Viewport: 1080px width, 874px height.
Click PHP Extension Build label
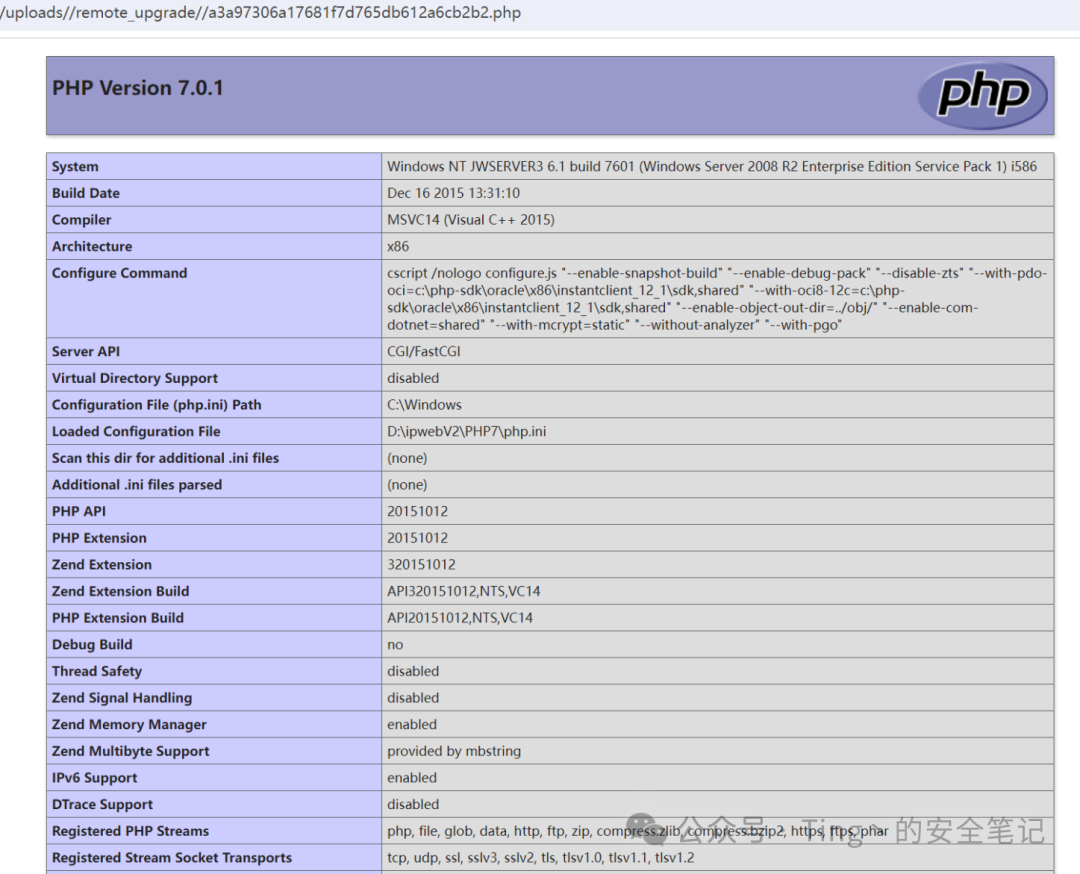tap(118, 618)
